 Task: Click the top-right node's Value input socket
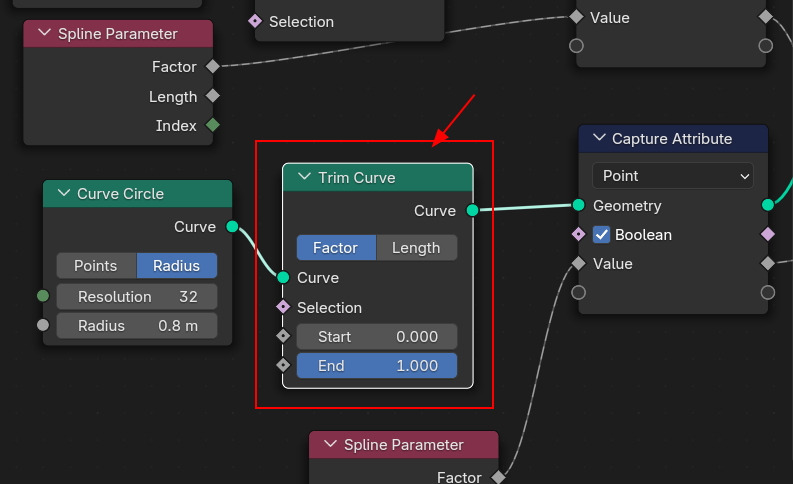577,17
